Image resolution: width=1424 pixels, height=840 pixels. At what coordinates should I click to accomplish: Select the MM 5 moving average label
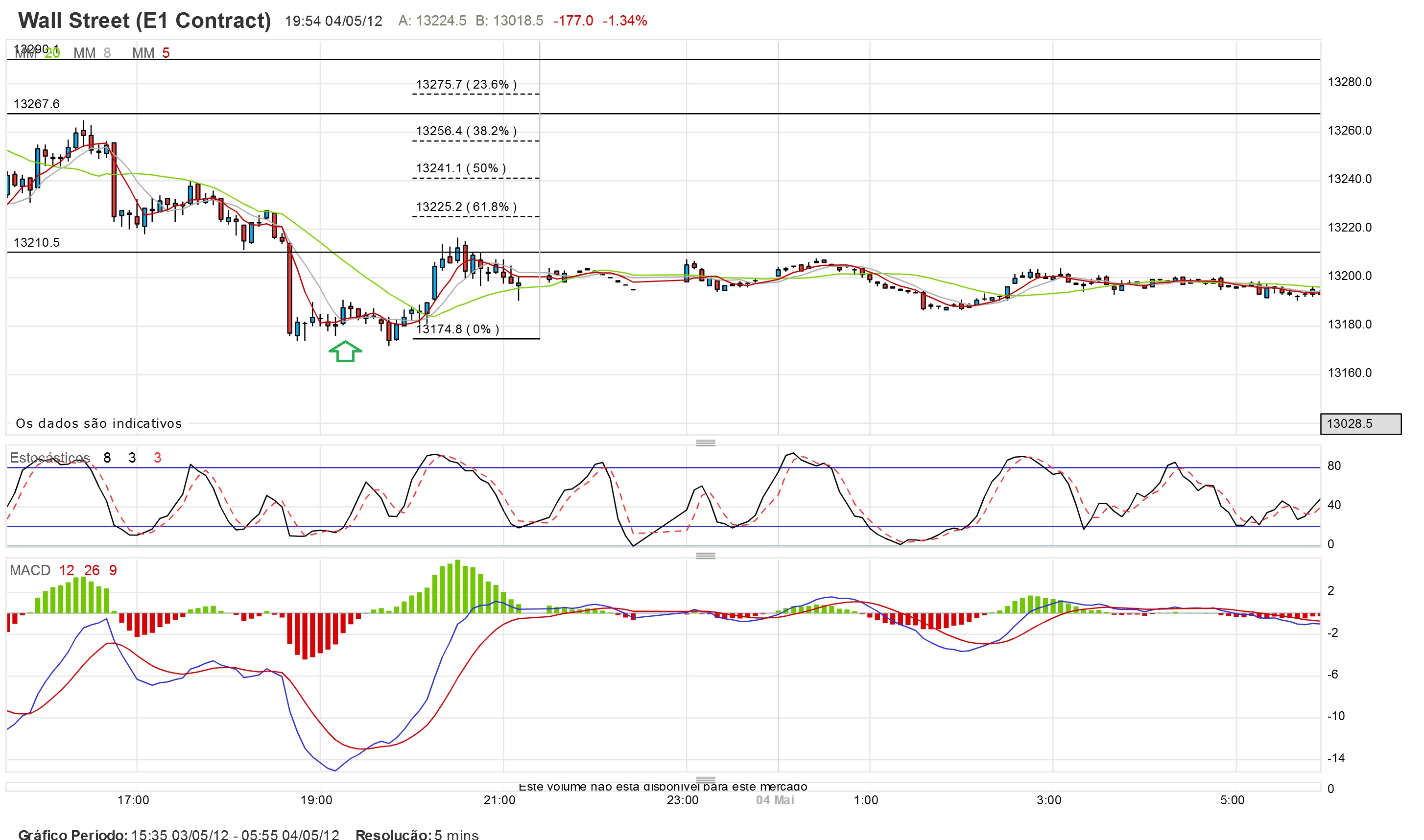151,53
